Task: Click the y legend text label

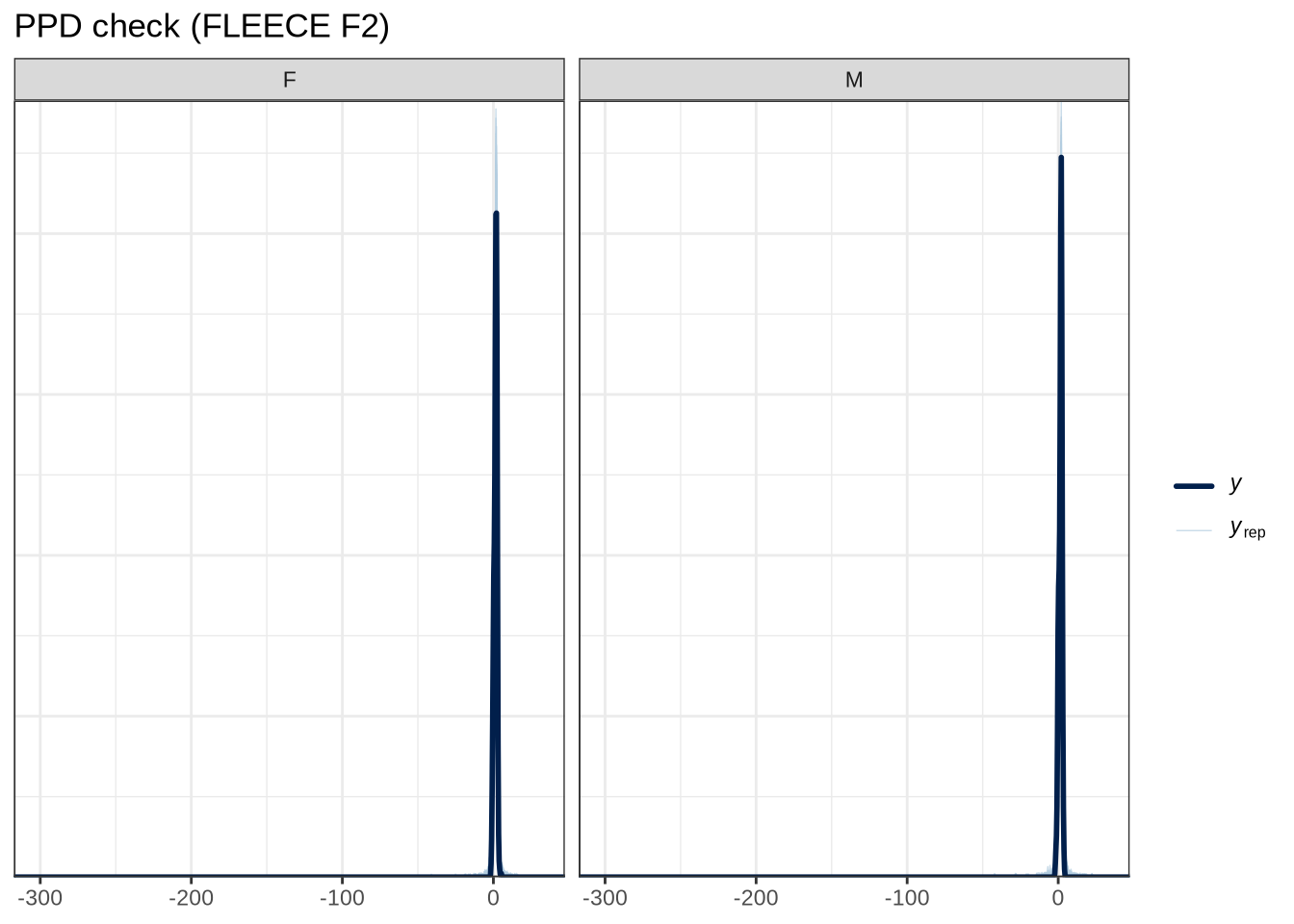Action: [1236, 484]
